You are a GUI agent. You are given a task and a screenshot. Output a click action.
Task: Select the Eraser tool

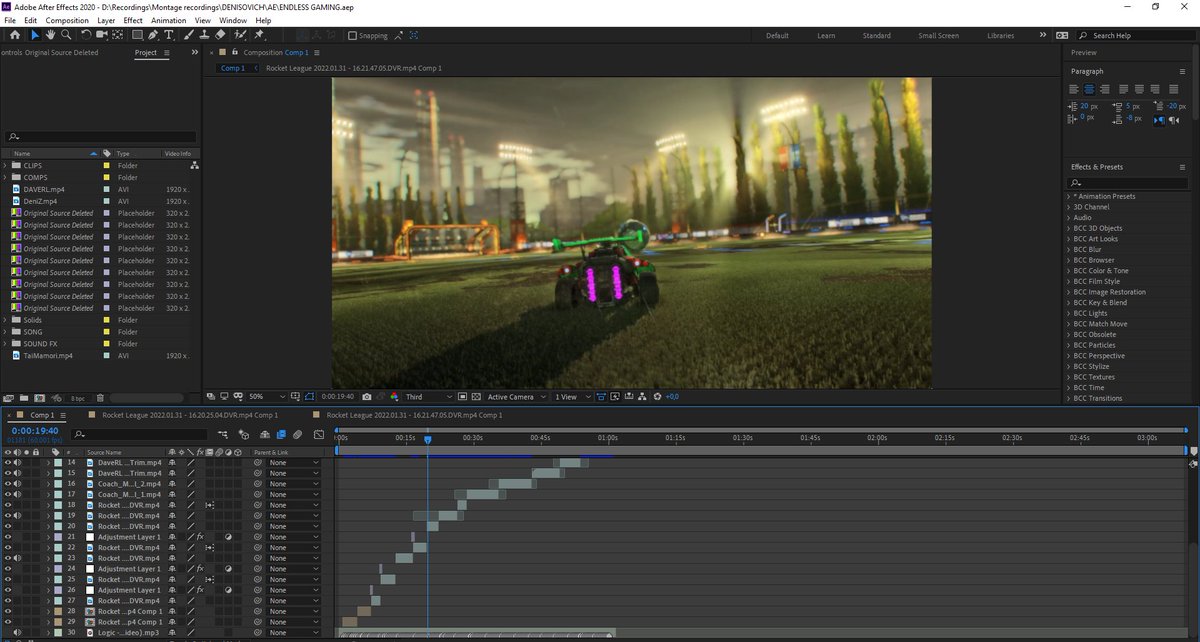pos(220,35)
